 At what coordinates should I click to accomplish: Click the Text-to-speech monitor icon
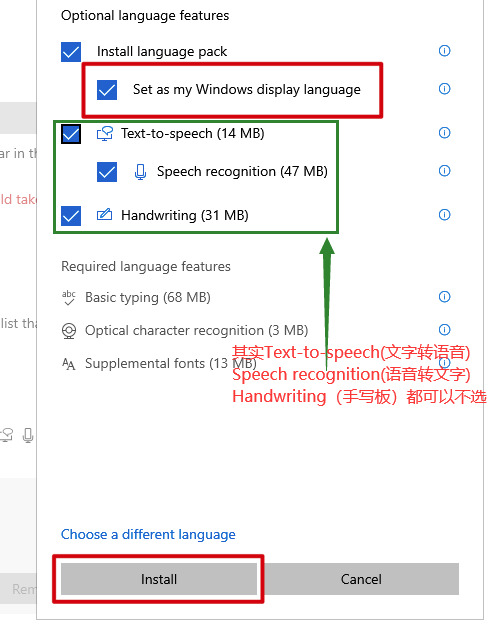point(104,133)
